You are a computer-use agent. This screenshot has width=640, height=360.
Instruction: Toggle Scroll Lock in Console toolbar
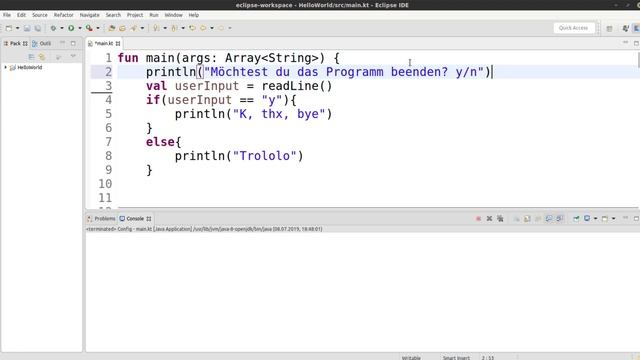pos(527,219)
